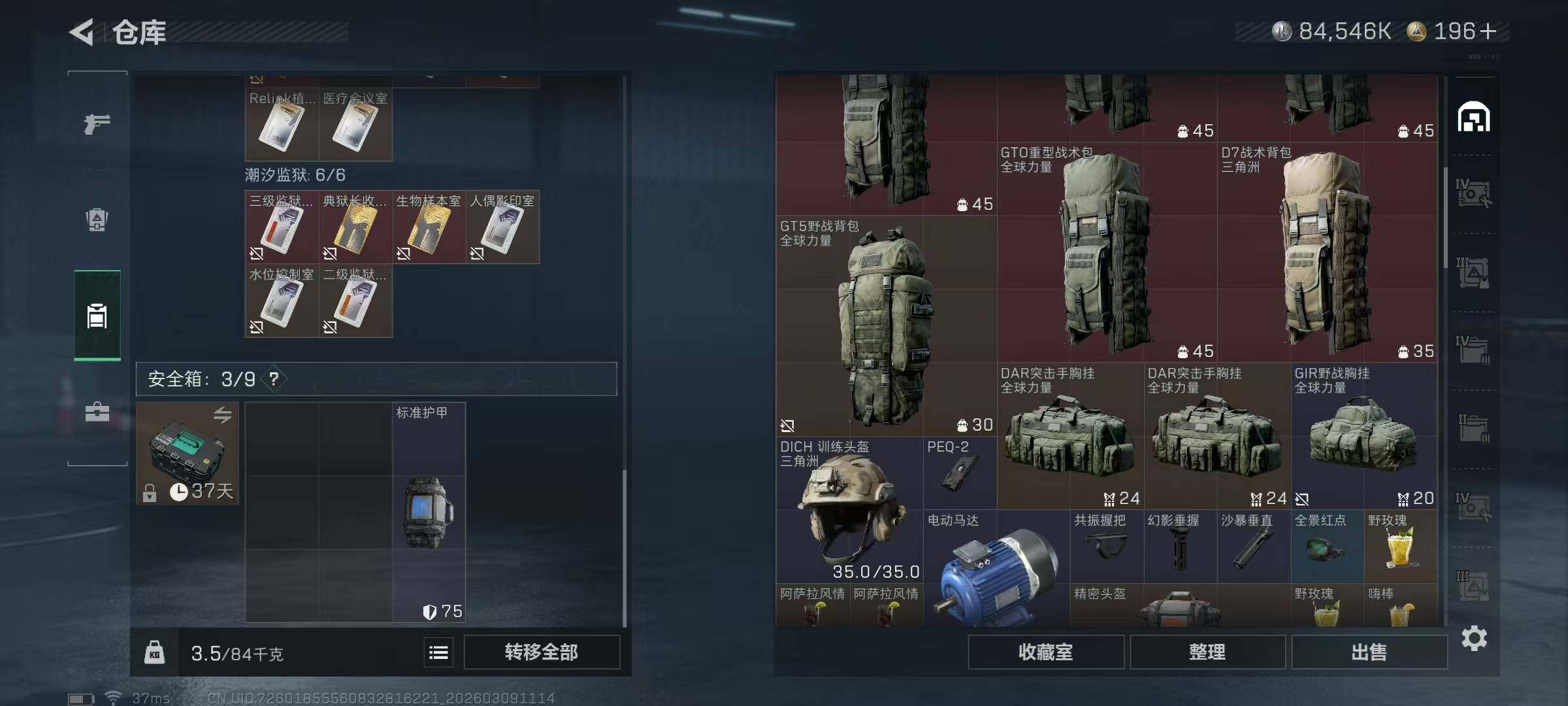
Task: Select the armor vest sidebar icon
Action: 97,220
